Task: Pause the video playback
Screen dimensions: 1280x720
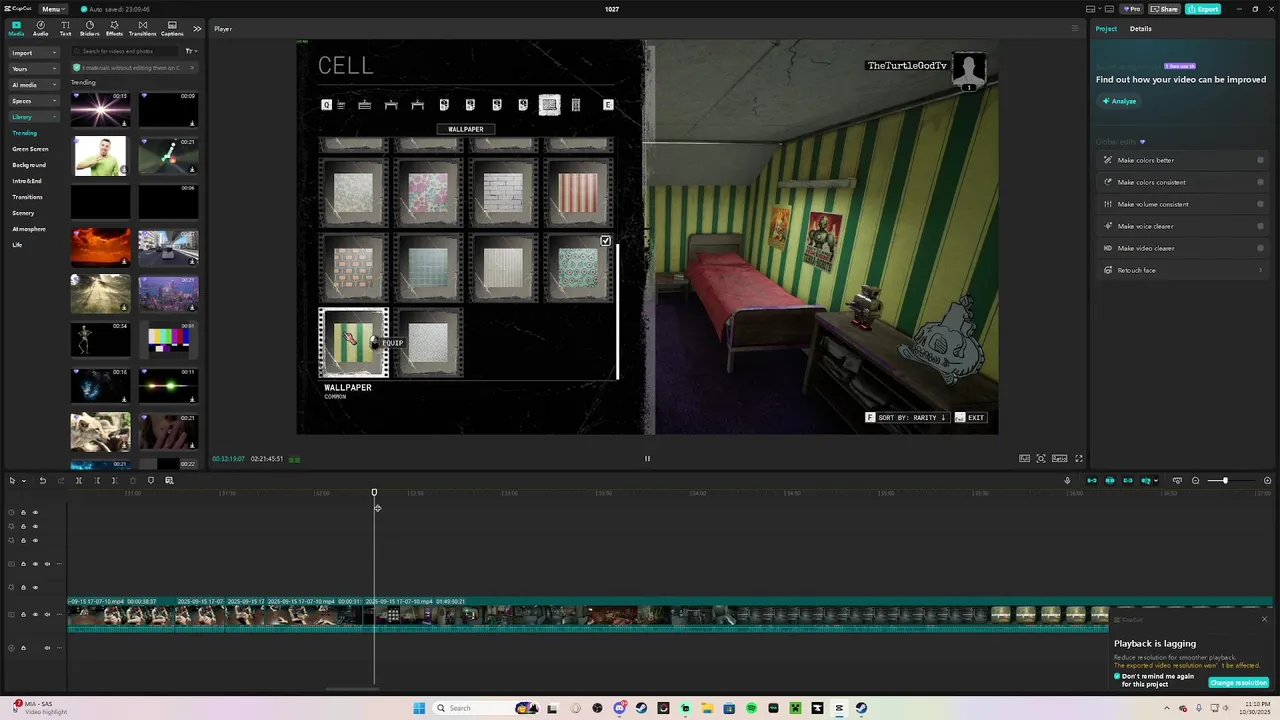Action: pyautogui.click(x=647, y=459)
